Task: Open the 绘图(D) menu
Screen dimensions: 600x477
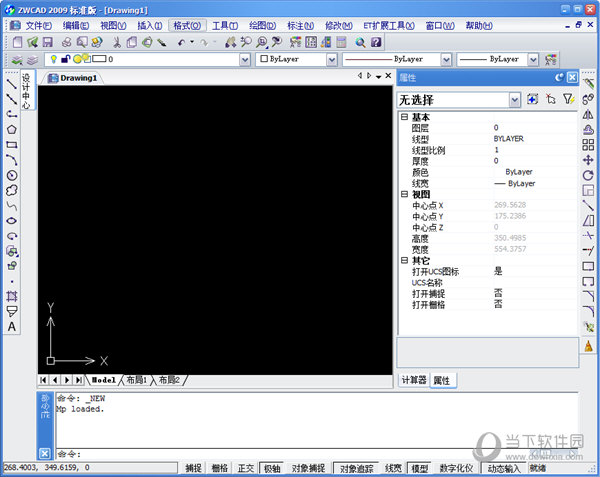Action: (x=262, y=26)
